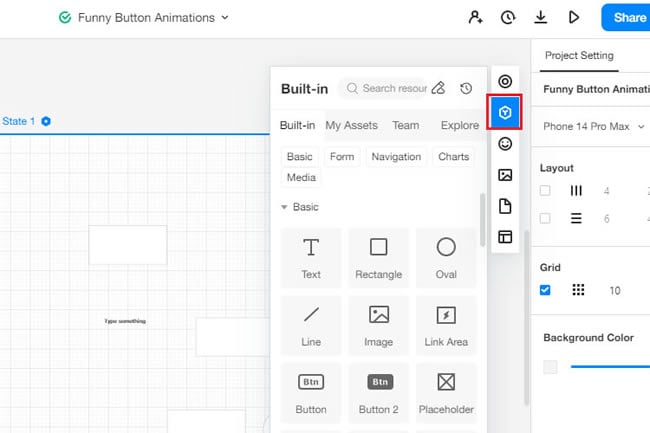650x433 pixels.
Task: Click the green saved checkmark icon
Action: pos(65,17)
